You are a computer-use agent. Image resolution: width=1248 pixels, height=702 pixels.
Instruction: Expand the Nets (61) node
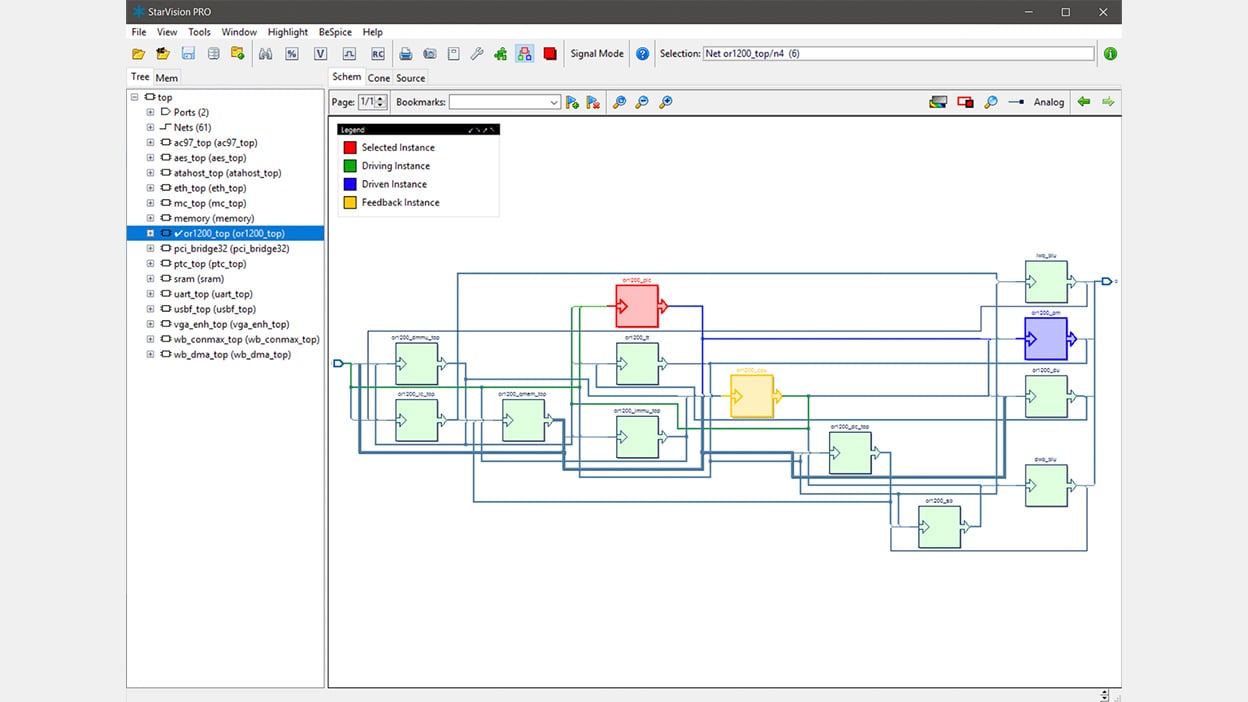coord(151,127)
